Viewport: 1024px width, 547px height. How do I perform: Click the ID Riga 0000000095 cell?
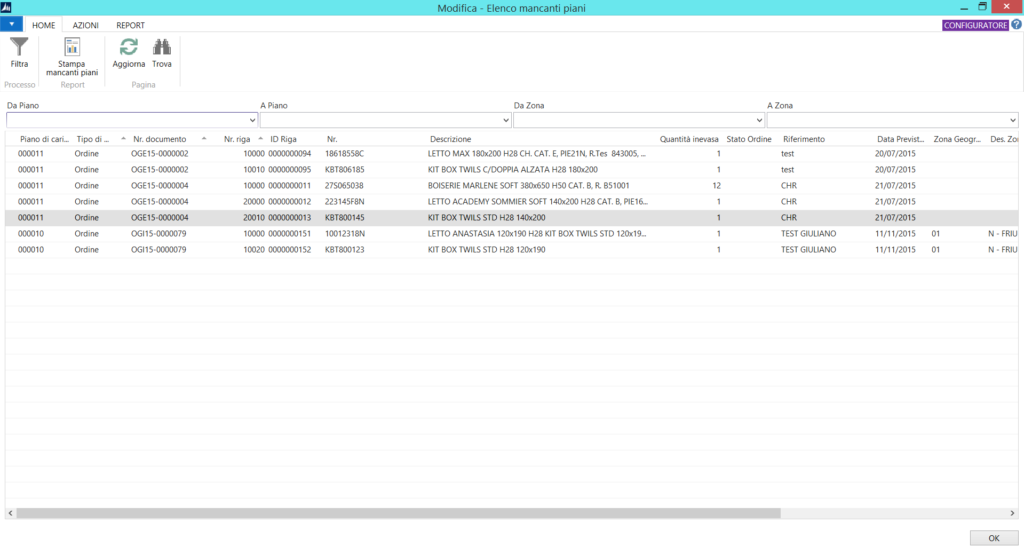coord(289,170)
